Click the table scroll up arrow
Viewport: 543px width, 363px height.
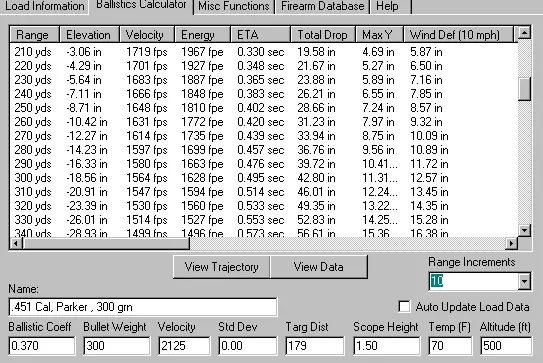(x=524, y=33)
